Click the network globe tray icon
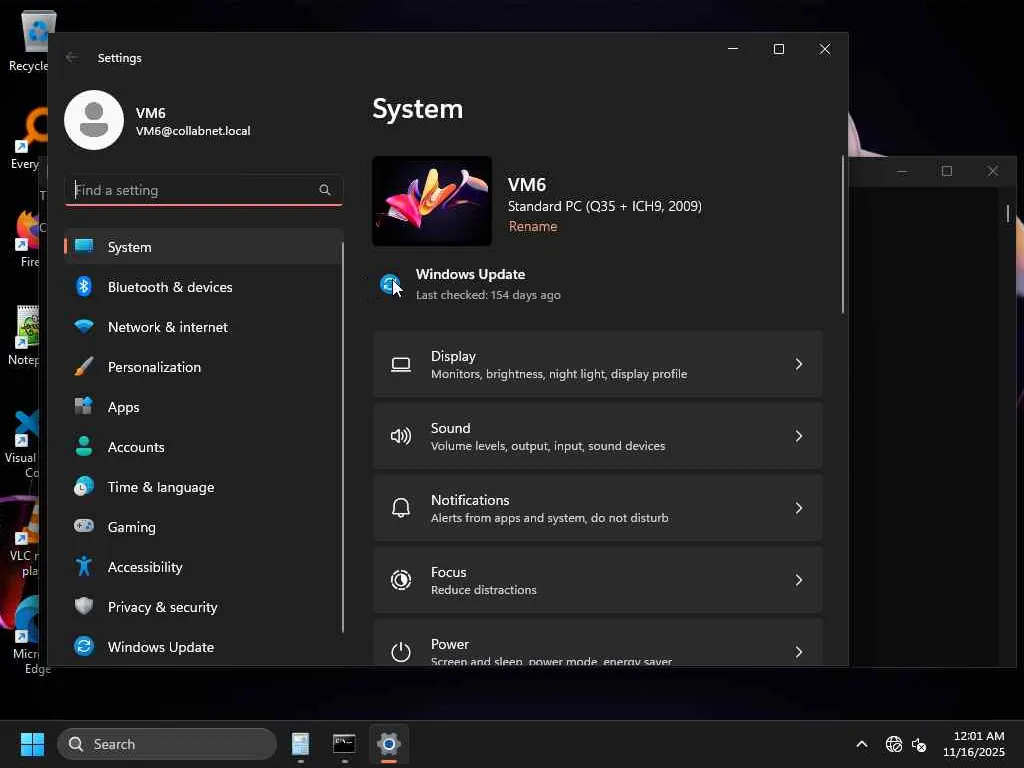The width and height of the screenshot is (1024, 768). pos(893,744)
